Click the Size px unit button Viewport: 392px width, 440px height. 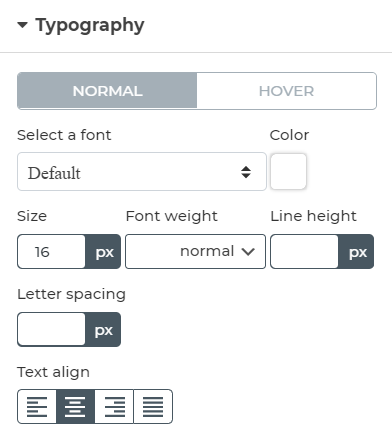[103, 251]
